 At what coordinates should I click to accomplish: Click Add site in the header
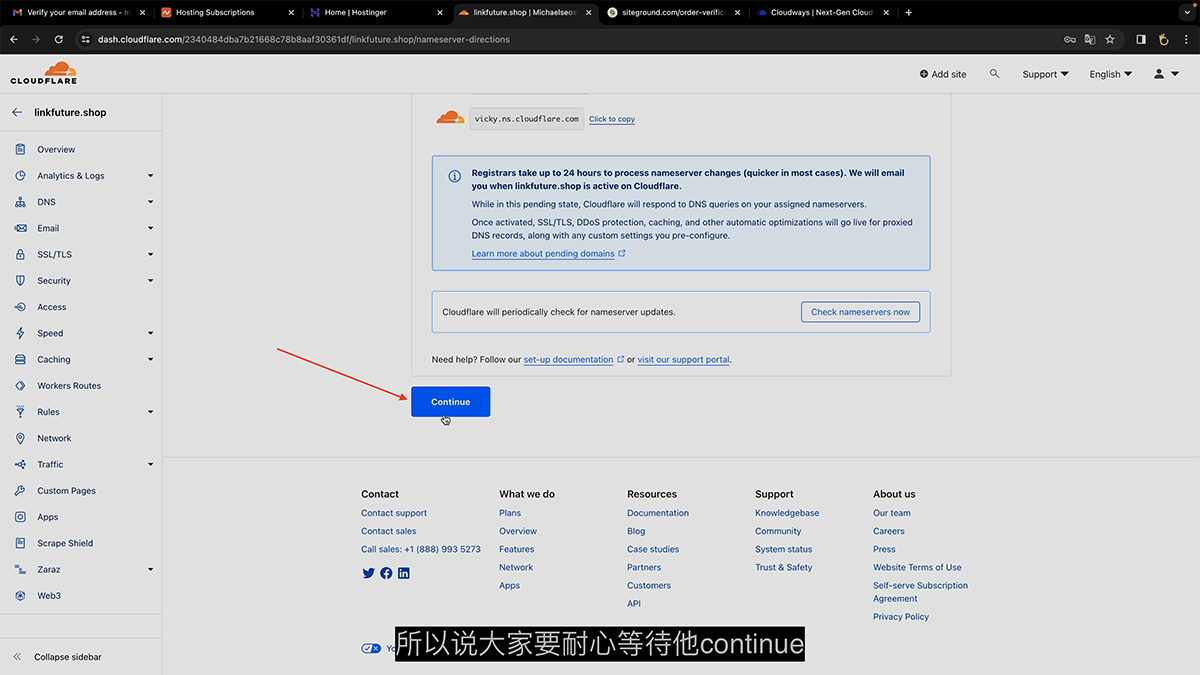943,74
